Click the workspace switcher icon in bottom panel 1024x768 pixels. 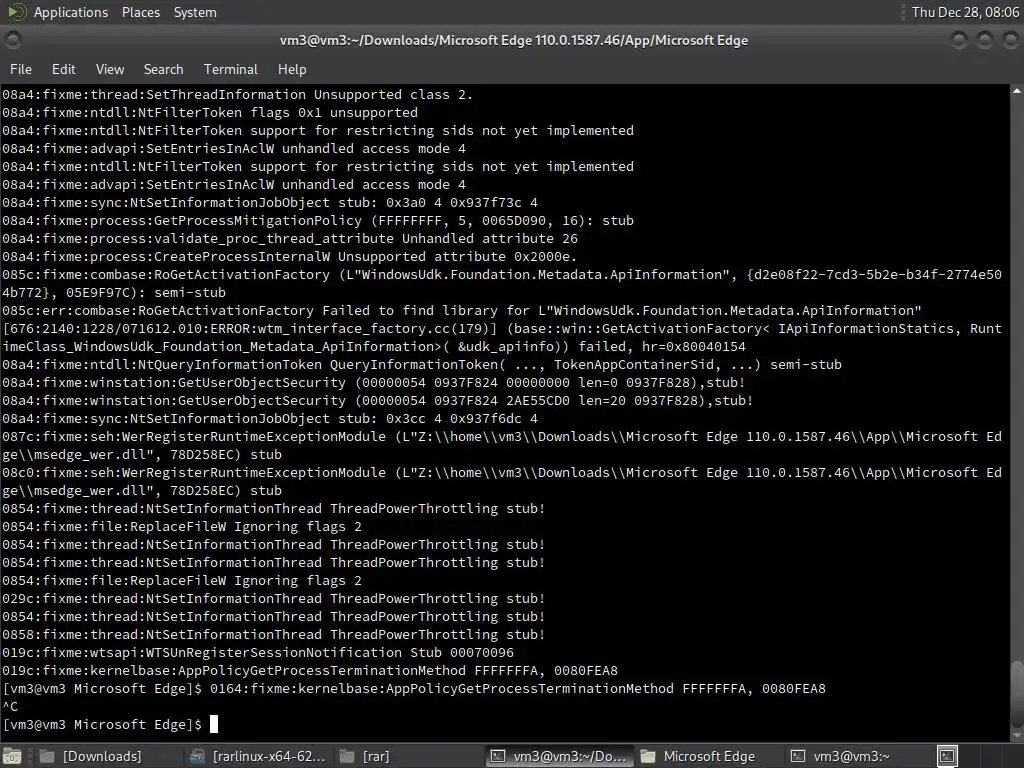pyautogui.click(x=947, y=756)
